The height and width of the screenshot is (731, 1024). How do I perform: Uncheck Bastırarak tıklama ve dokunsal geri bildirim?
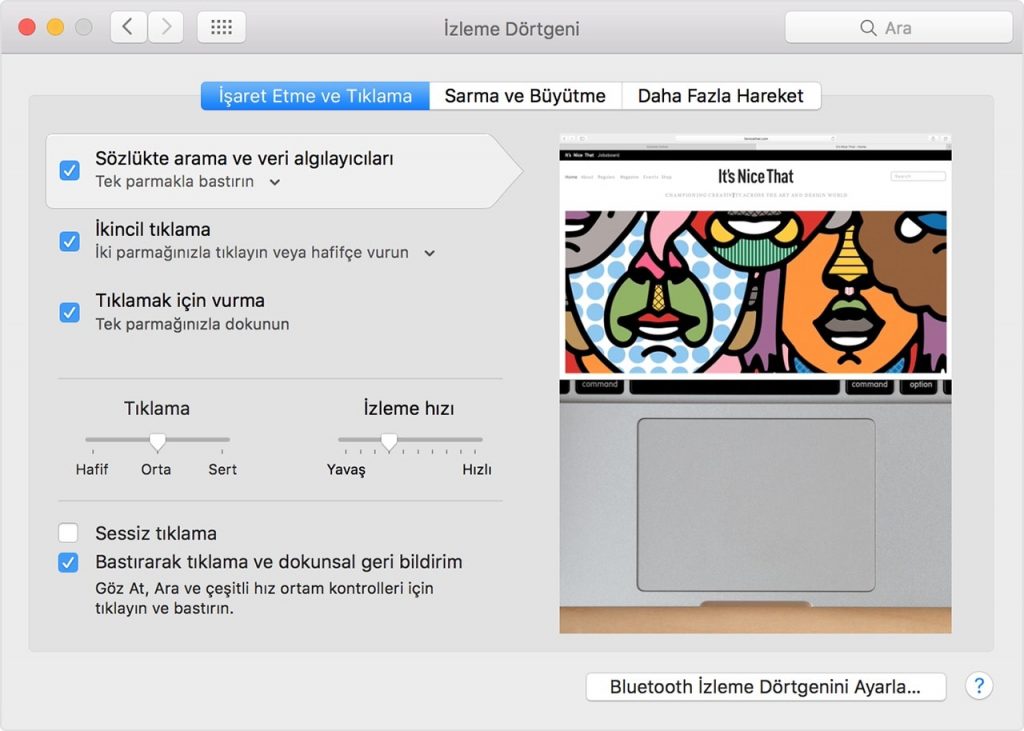[x=68, y=563]
